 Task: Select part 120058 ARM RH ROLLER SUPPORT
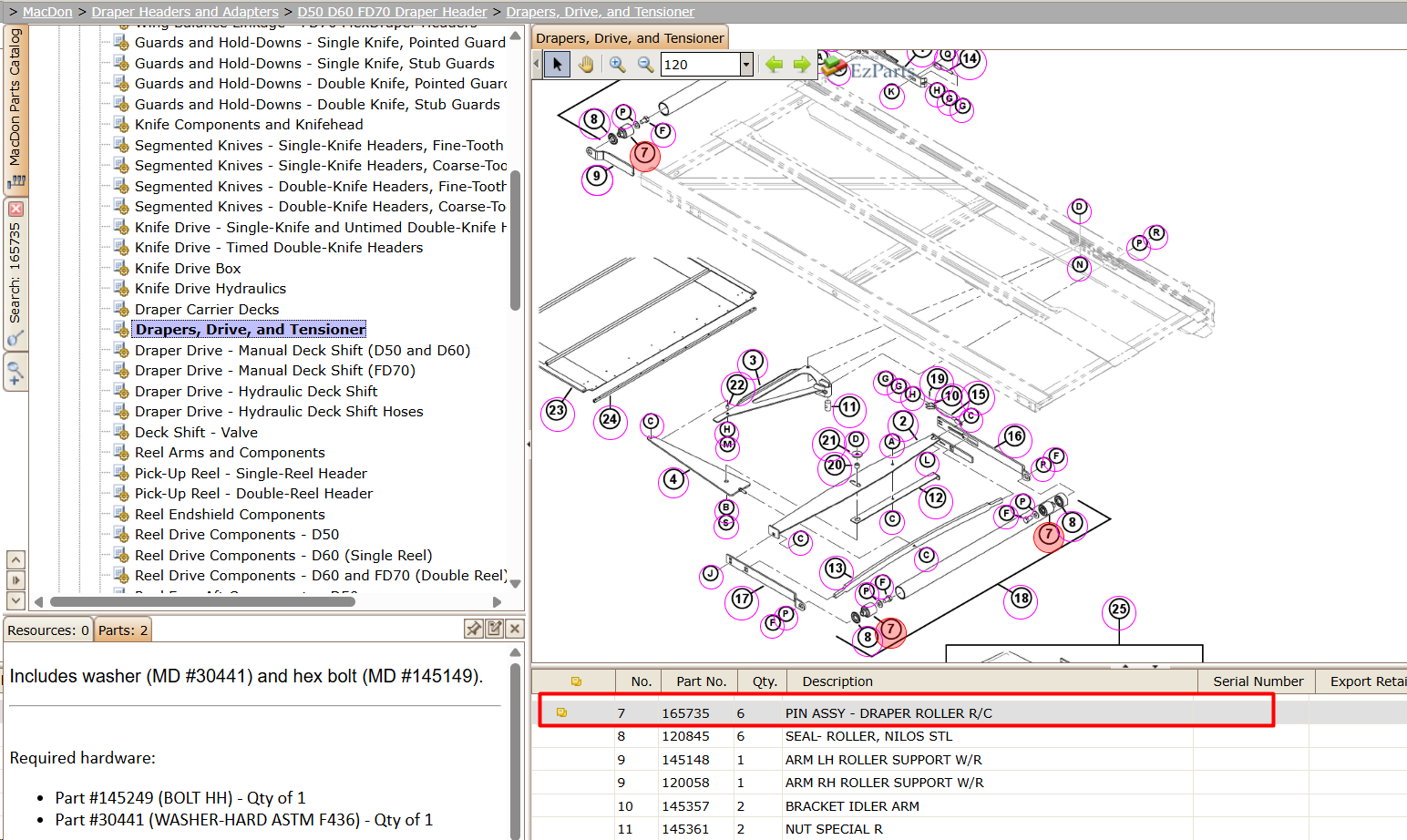point(969,783)
